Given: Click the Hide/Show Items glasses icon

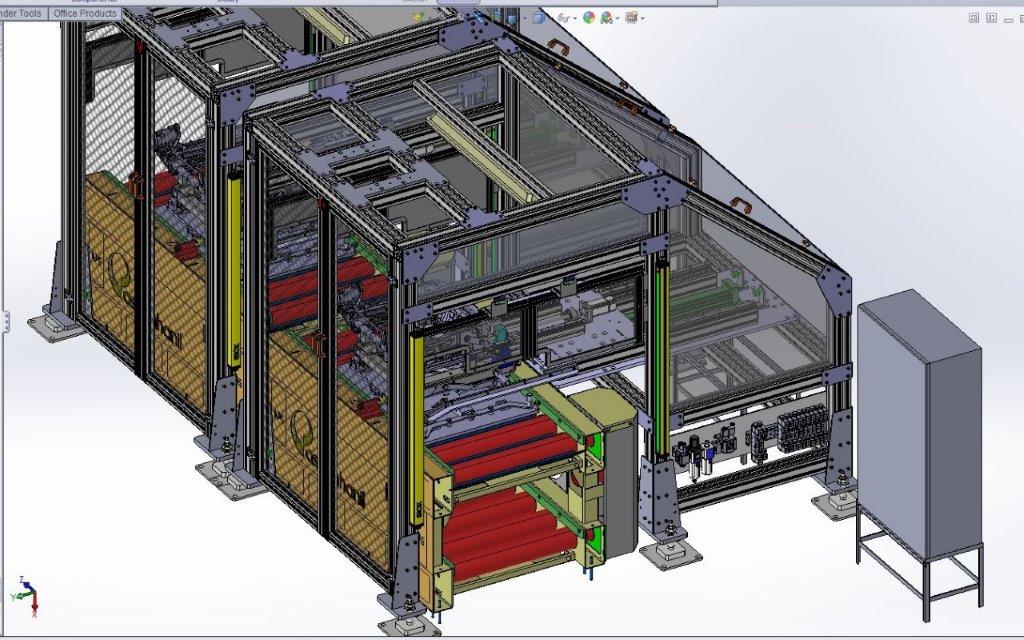Looking at the screenshot, I should [564, 17].
